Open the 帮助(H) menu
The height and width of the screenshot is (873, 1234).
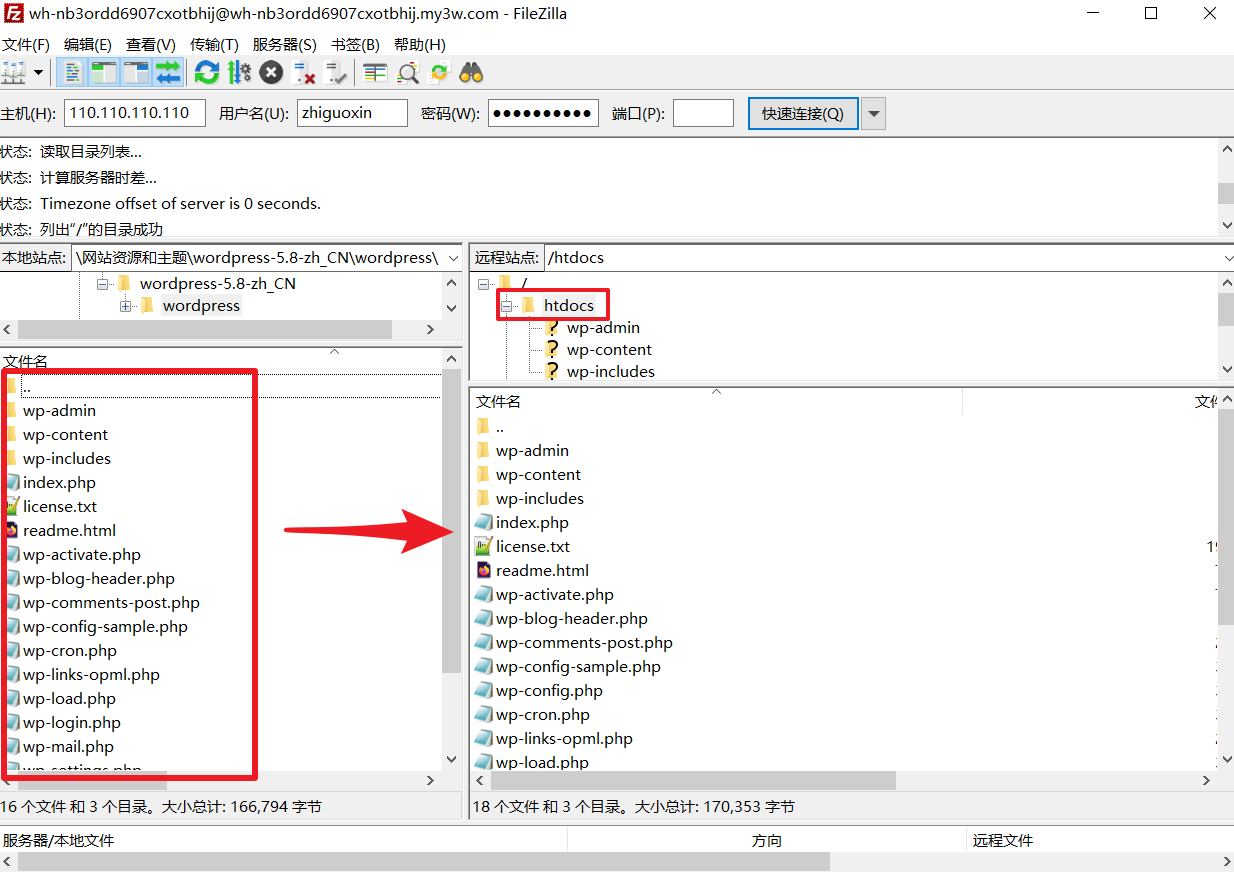[420, 45]
